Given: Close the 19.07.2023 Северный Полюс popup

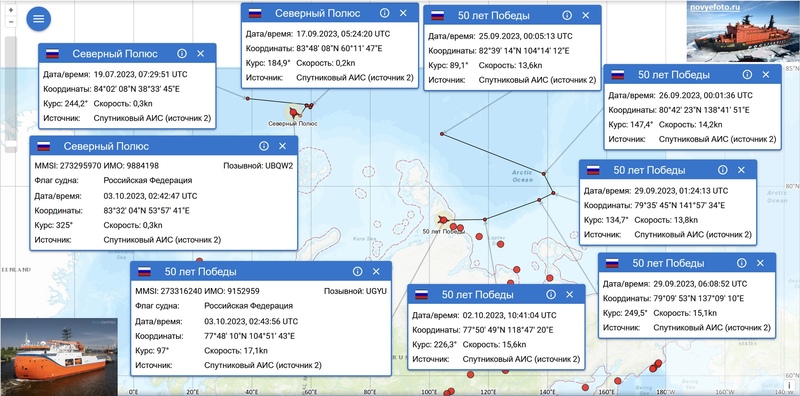Looking at the screenshot, I should point(201,54).
